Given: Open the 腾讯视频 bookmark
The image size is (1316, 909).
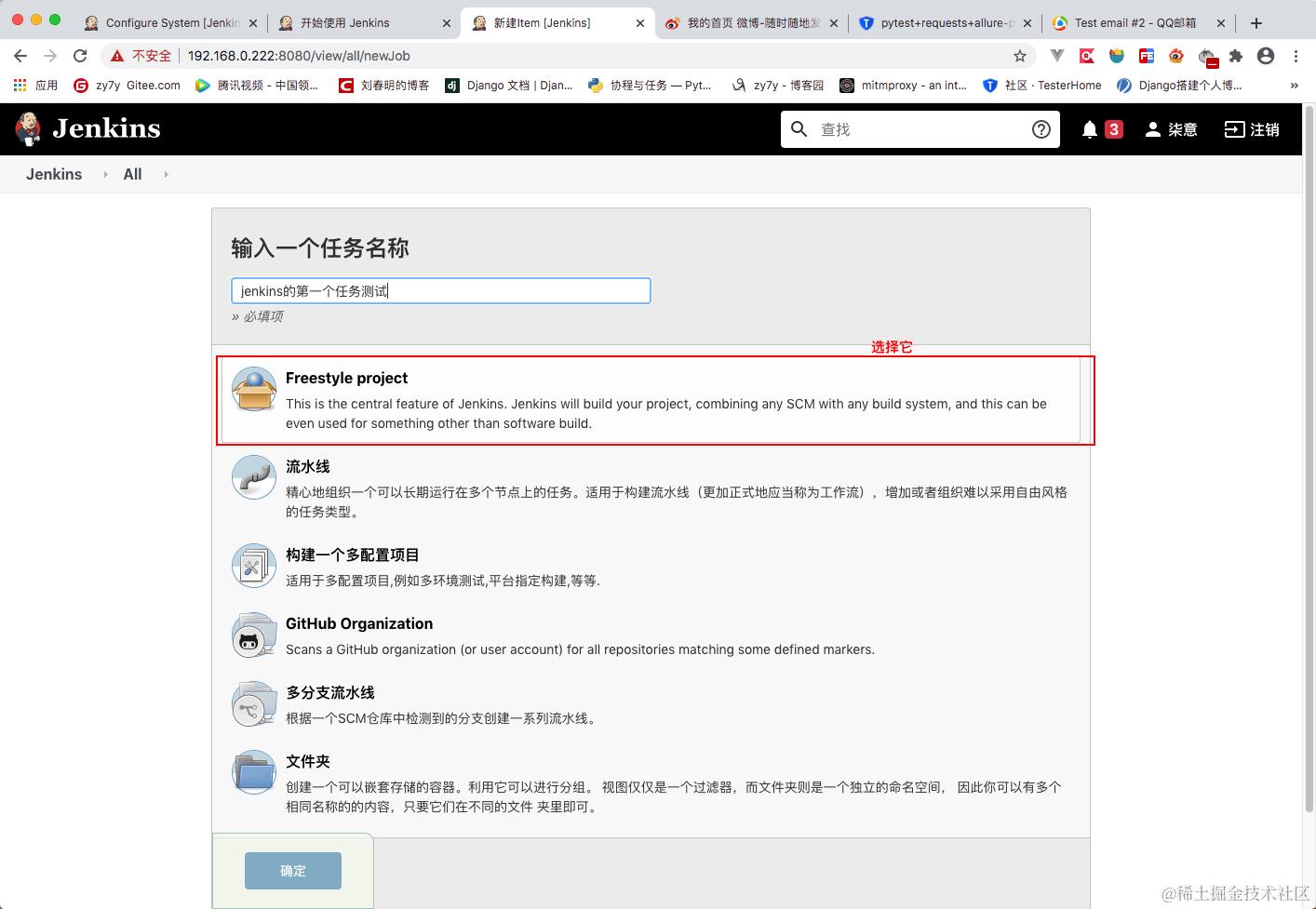Looking at the screenshot, I should (257, 85).
